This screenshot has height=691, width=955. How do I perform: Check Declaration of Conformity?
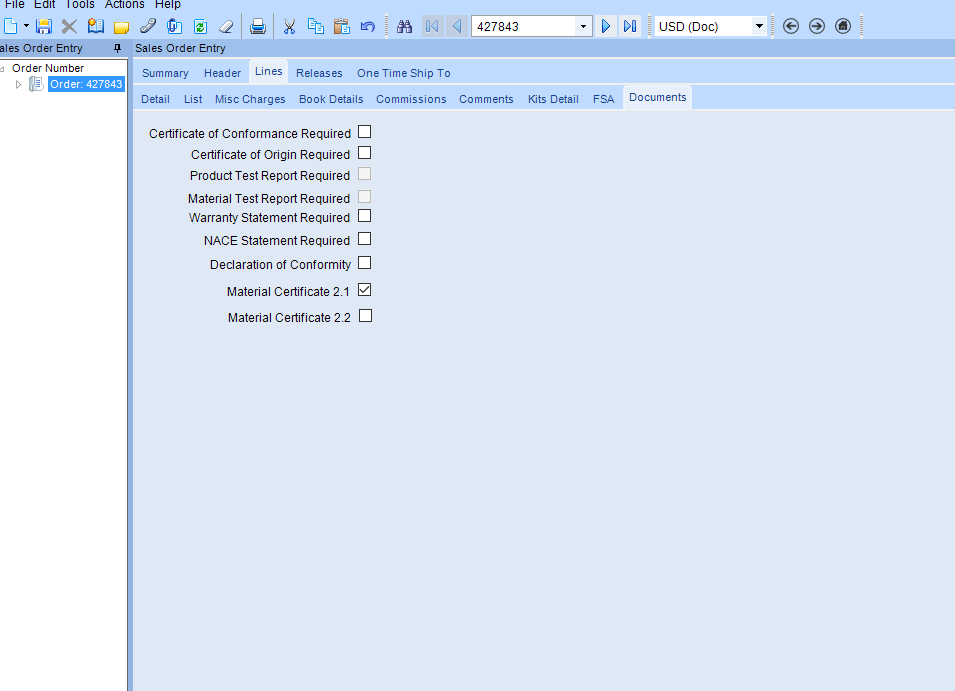pyautogui.click(x=364, y=263)
